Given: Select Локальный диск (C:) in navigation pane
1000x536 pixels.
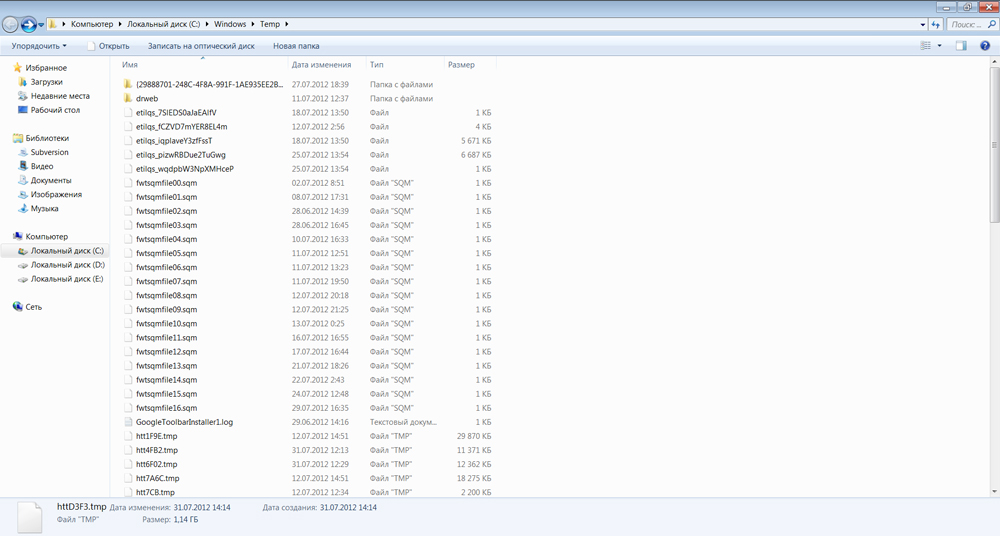Looking at the screenshot, I should (67, 251).
